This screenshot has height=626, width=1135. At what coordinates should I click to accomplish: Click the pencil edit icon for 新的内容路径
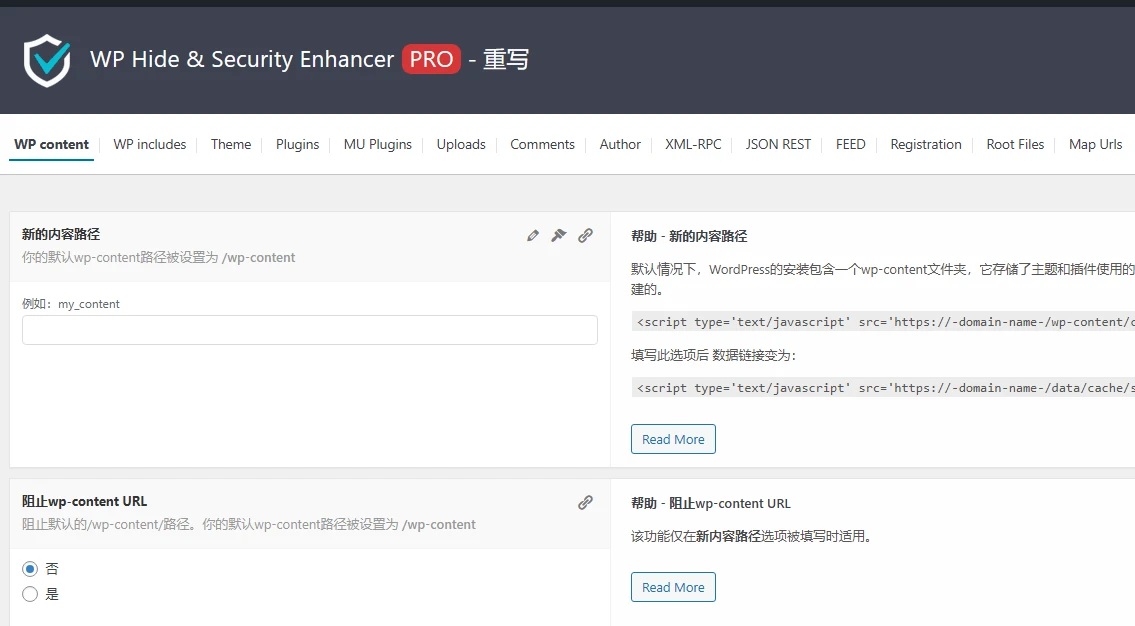[x=532, y=235]
